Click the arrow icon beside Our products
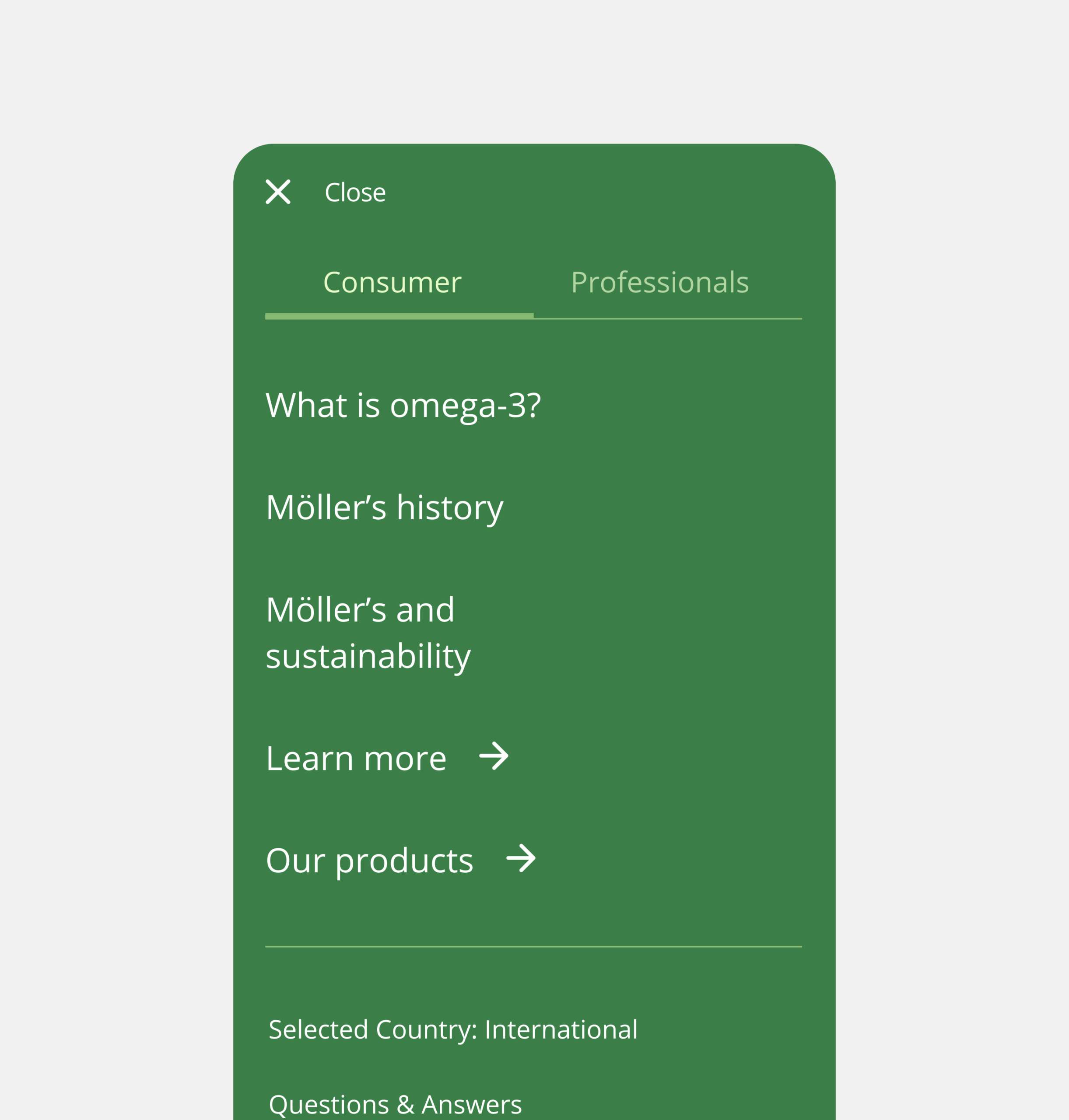 (521, 858)
